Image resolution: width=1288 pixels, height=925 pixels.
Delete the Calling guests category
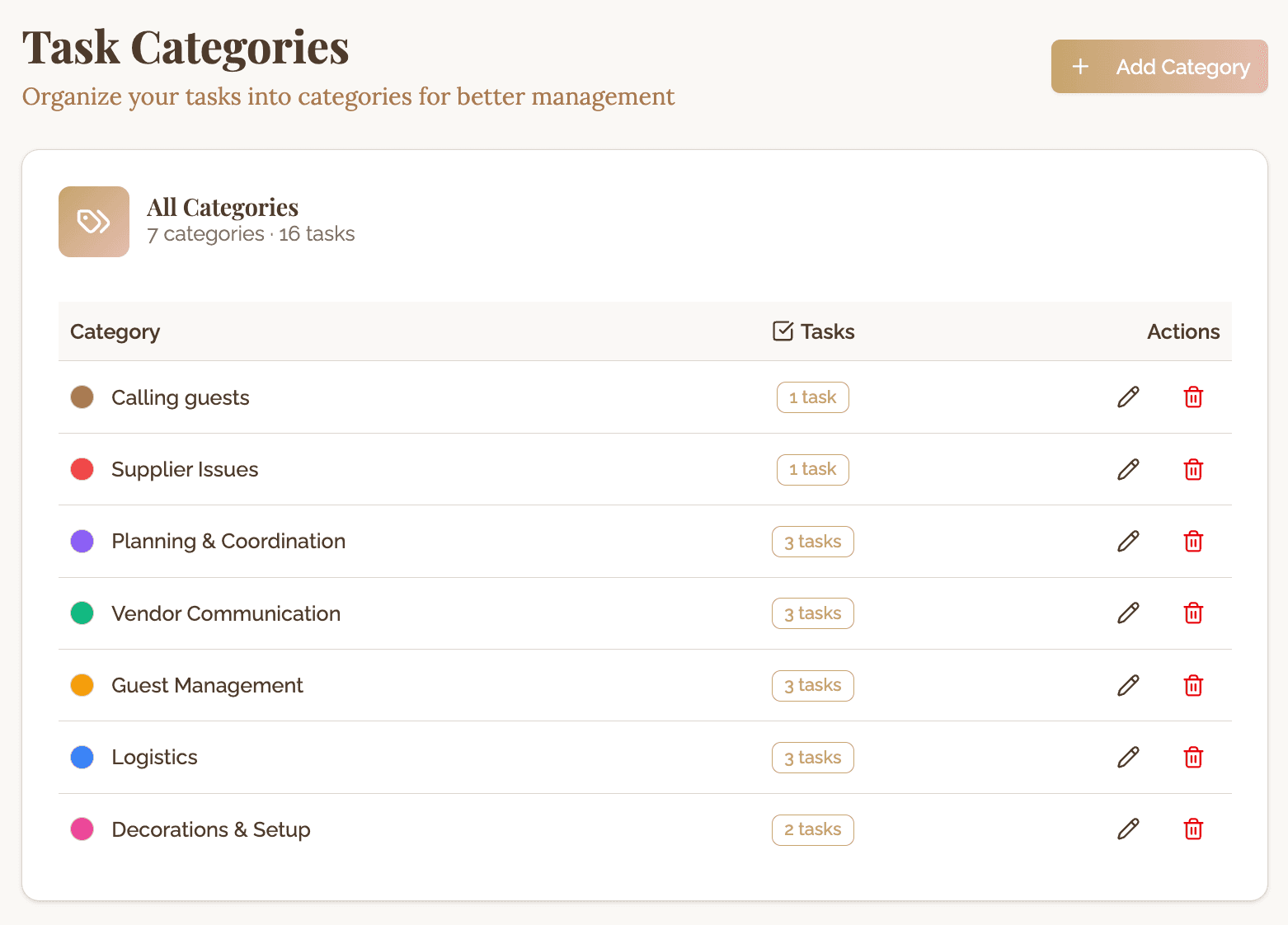(1193, 397)
